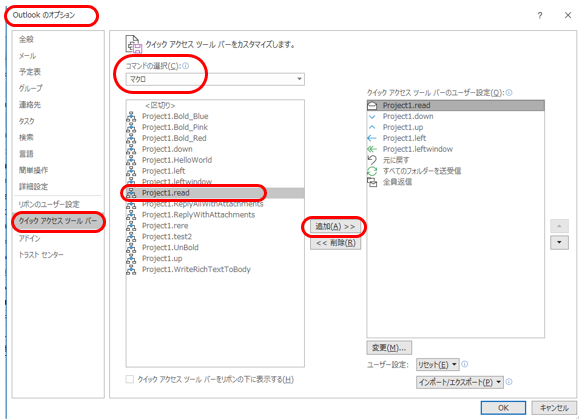This screenshot has width=579, height=420.
Task: Confirm with the OK button
Action: [503, 408]
